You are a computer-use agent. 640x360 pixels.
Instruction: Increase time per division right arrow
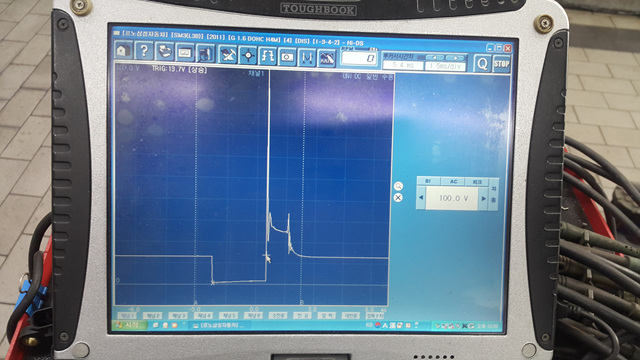pos(456,58)
